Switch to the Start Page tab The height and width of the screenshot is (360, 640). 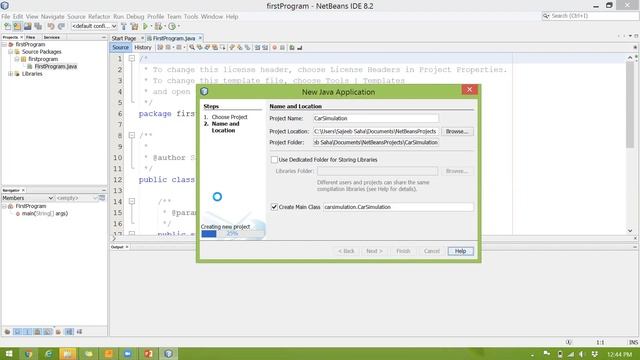click(124, 38)
